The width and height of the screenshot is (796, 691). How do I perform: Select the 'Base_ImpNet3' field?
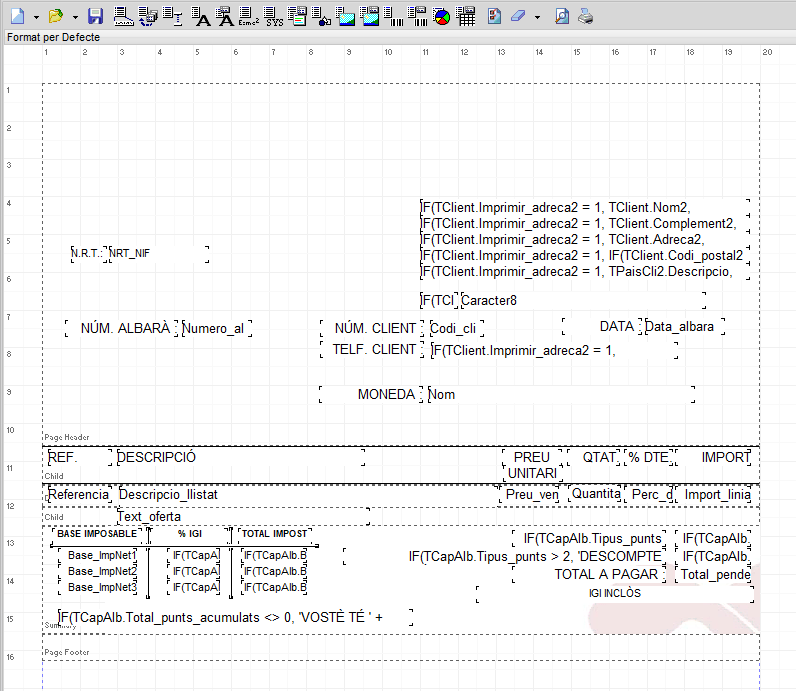[x=98, y=587]
